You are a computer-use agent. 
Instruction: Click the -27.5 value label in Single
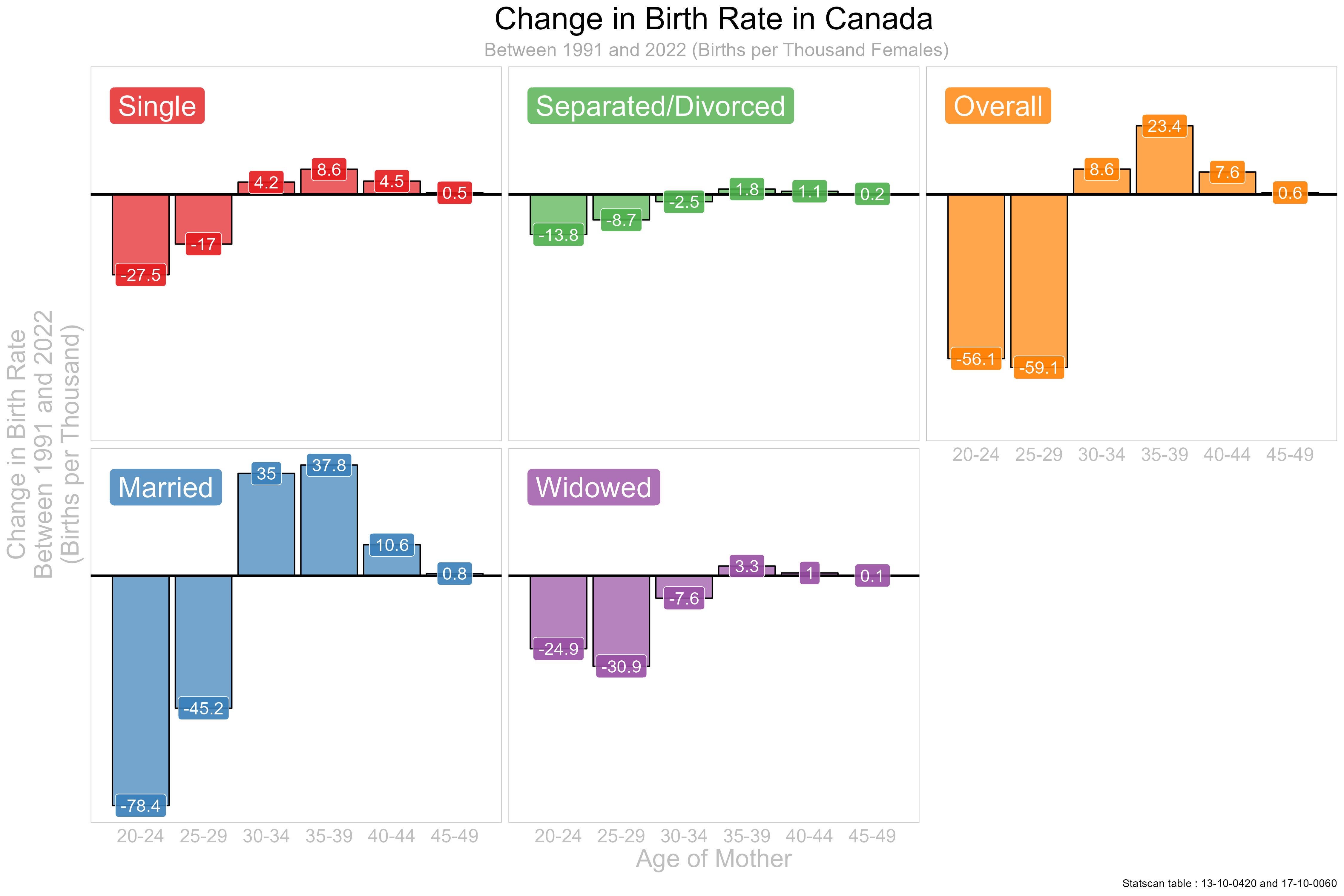tap(141, 275)
